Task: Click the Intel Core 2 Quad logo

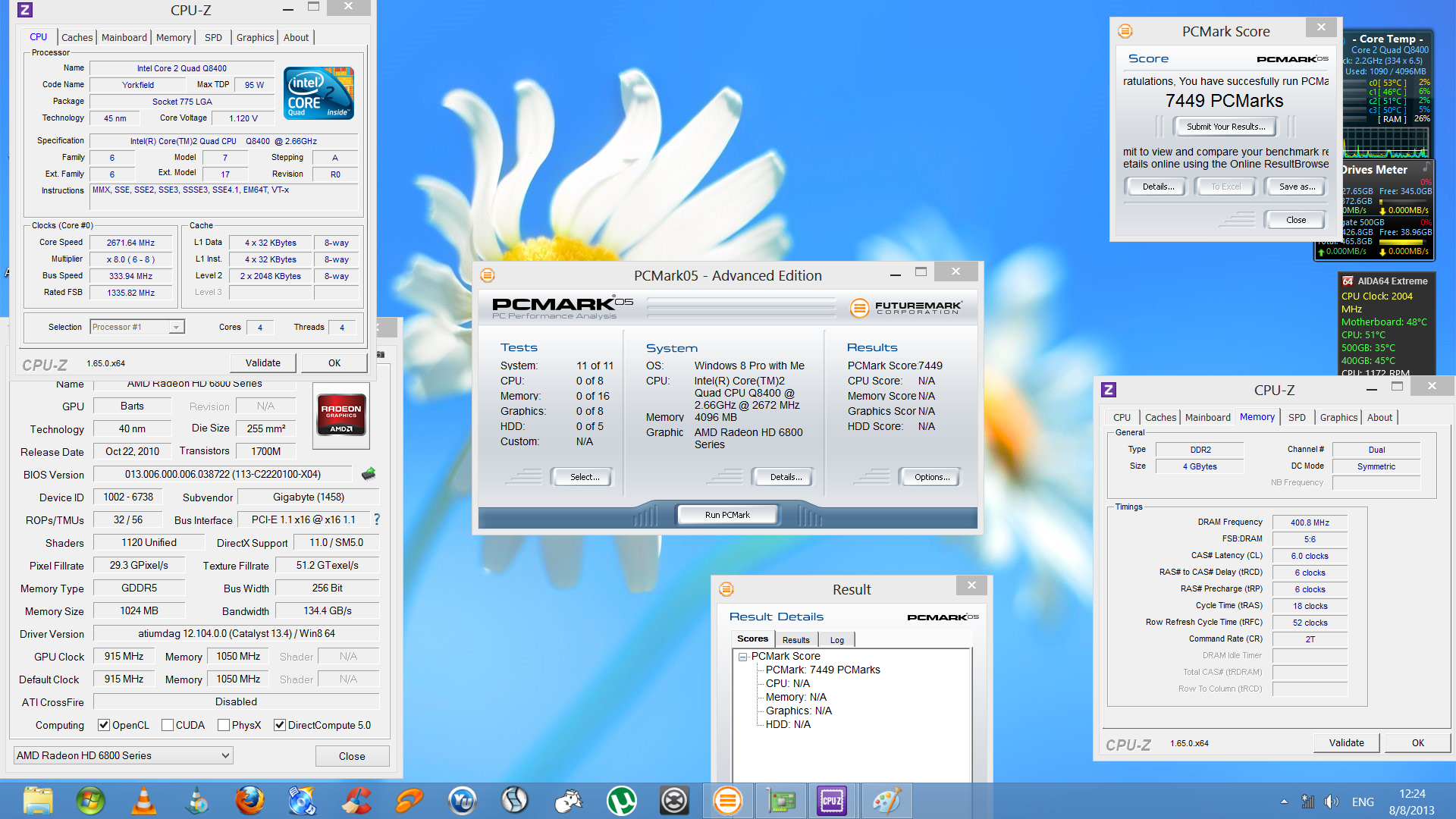Action: 318,93
